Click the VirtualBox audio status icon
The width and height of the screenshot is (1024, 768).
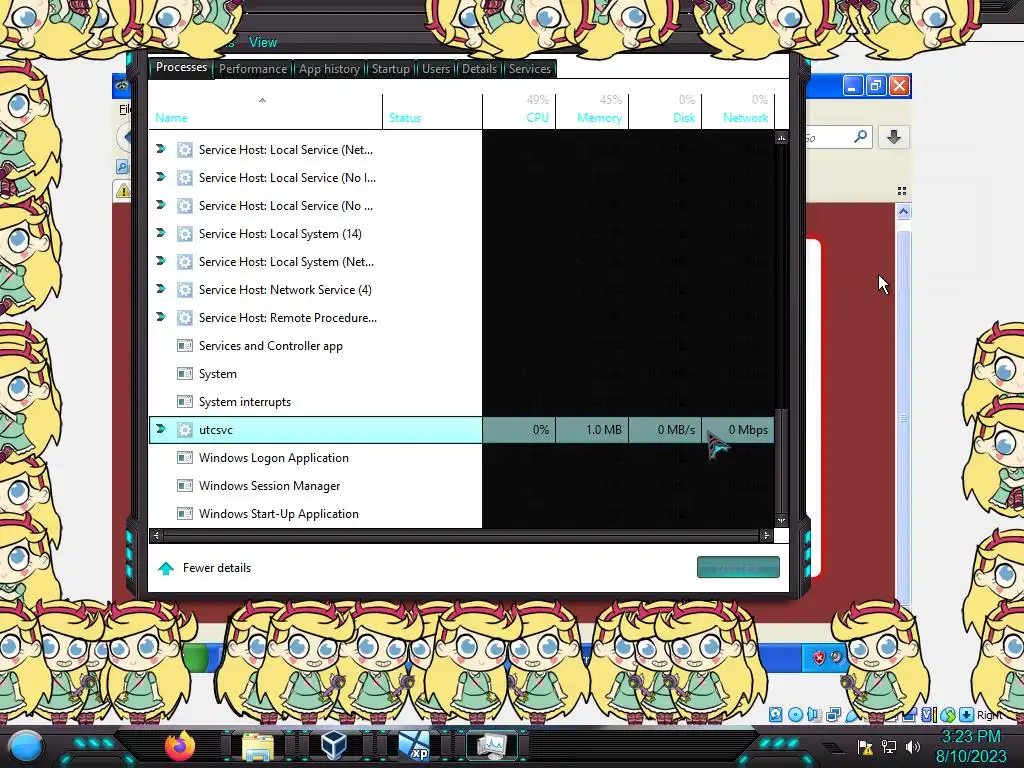814,714
